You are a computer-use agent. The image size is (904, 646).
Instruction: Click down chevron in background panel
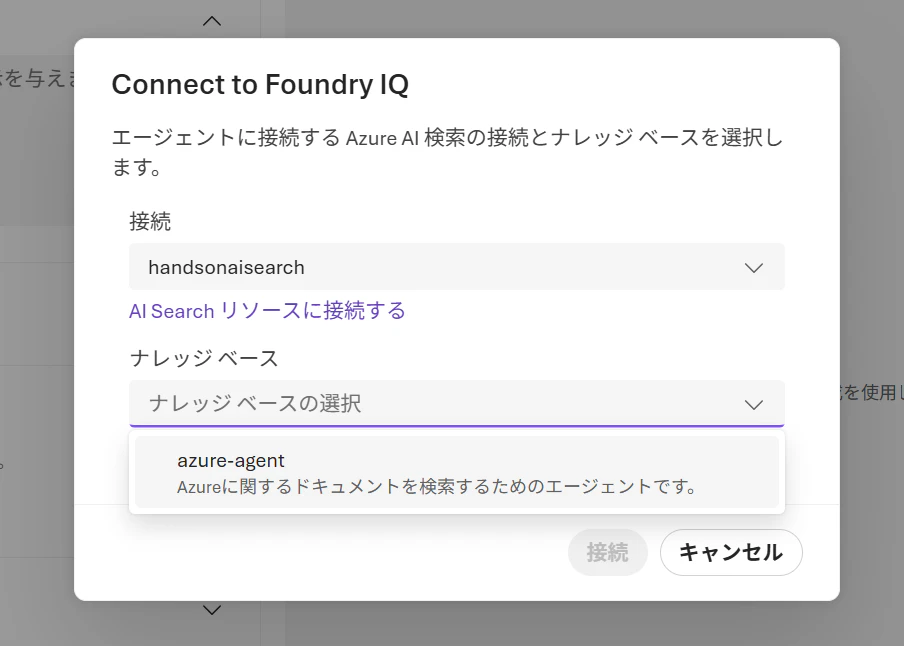click(212, 610)
